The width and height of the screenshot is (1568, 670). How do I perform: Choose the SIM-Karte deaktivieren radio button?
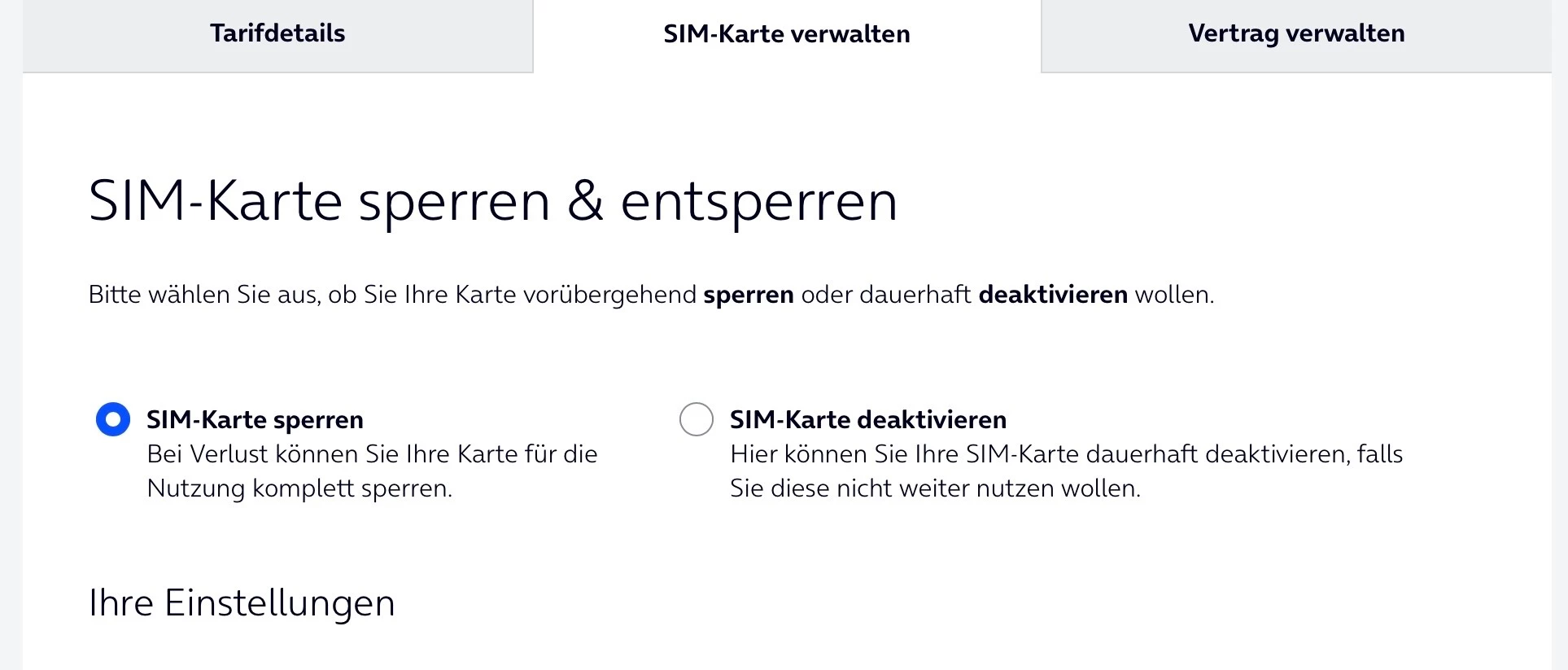697,419
